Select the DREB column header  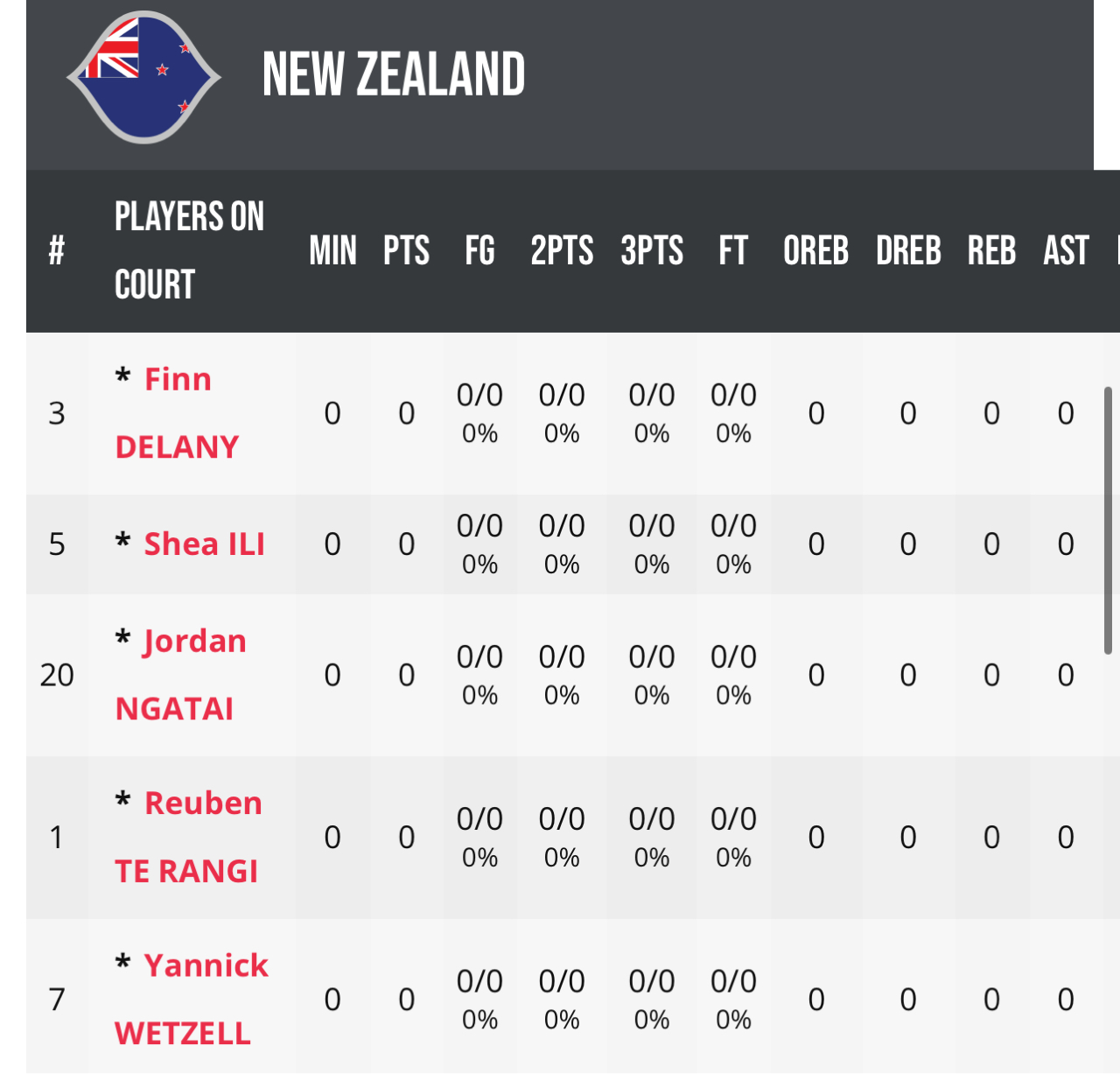click(x=908, y=251)
